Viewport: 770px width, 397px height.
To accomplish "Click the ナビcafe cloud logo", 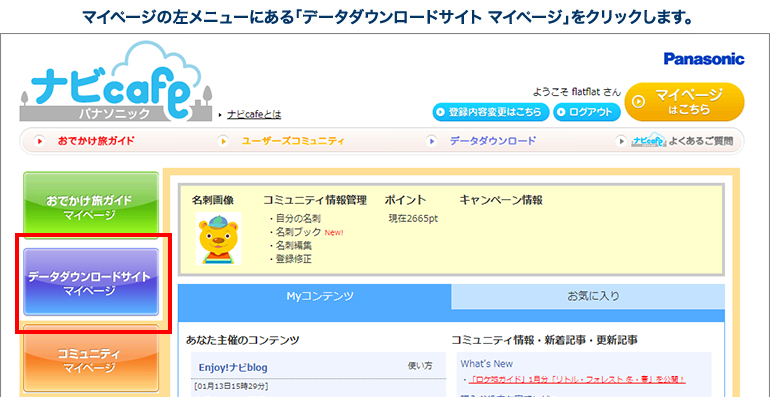I will pos(116,82).
